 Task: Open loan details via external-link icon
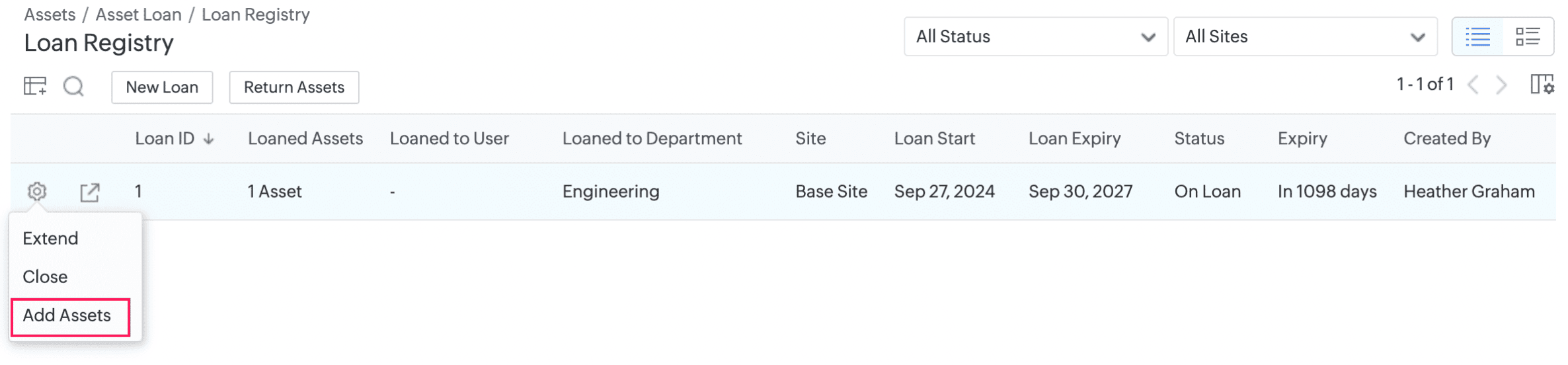tap(90, 192)
